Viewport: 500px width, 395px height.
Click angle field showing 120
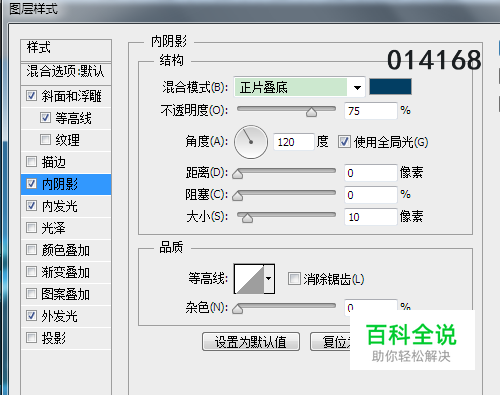point(294,142)
